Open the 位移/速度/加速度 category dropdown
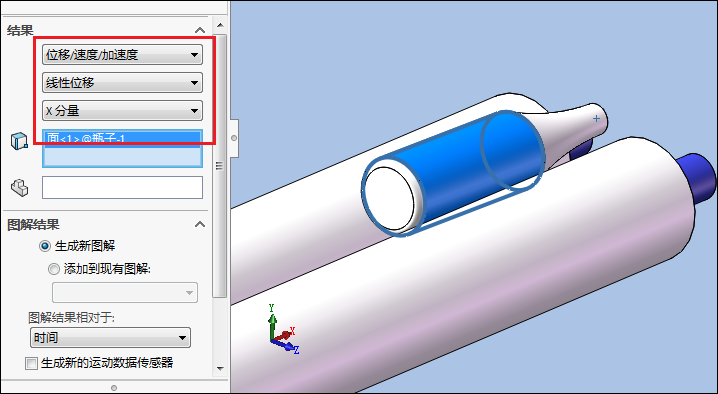This screenshot has height=394, width=718. (122, 55)
